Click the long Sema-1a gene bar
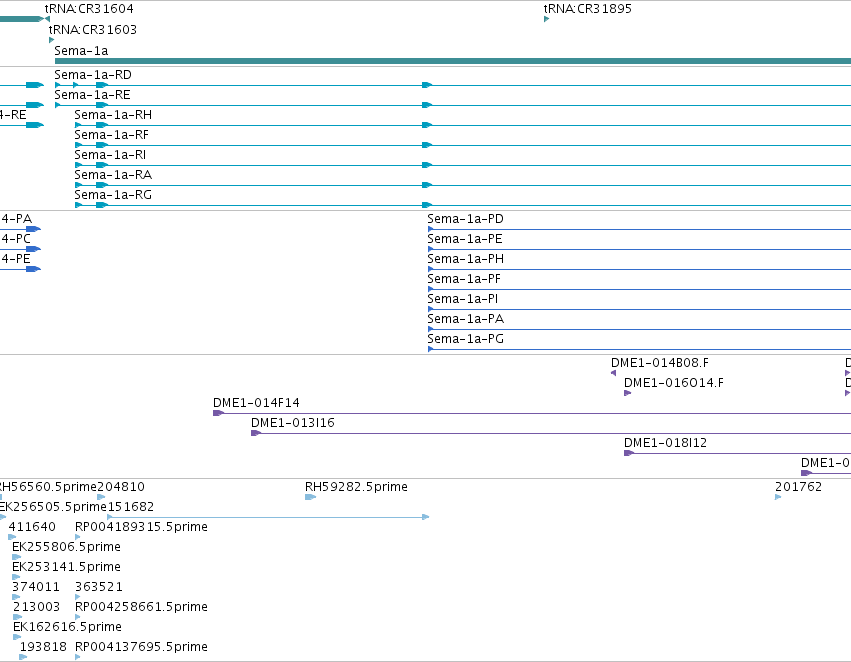Viewport: 851px width, 662px height. point(453,61)
